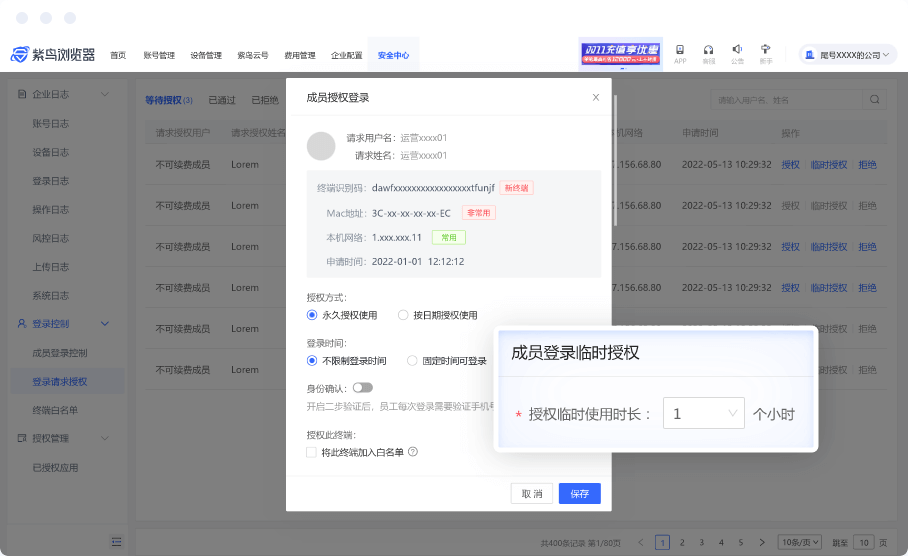Click the user avatar in dialog
The height and width of the screenshot is (556, 908).
point(321,146)
